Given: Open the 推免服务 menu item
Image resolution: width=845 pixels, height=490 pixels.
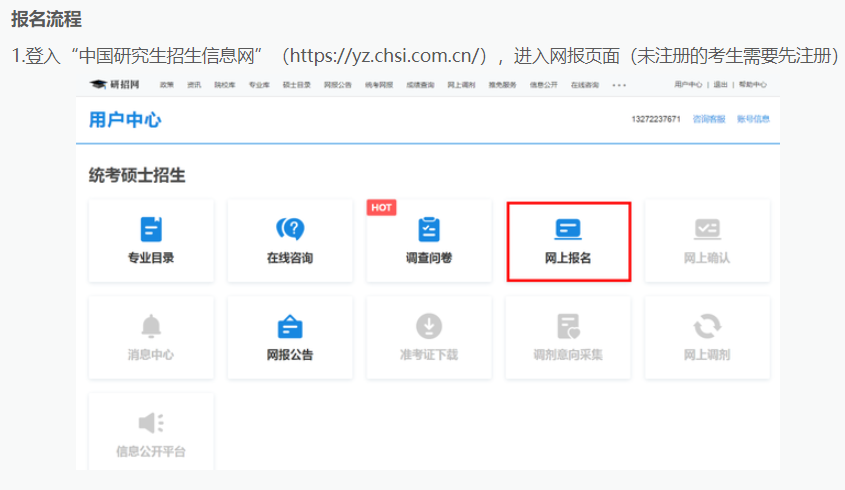Looking at the screenshot, I should point(503,85).
